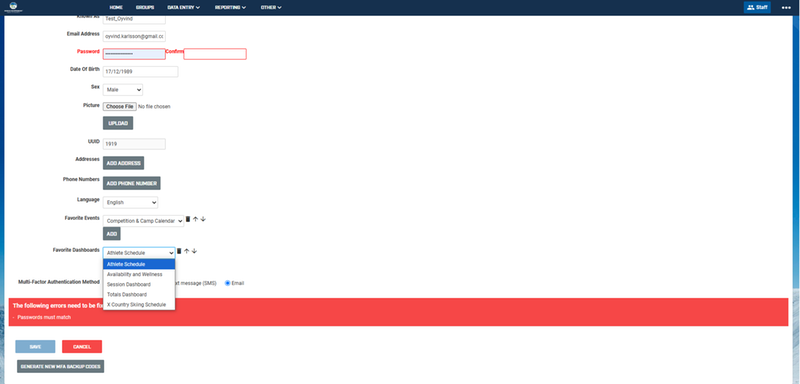The width and height of the screenshot is (800, 384).
Task: Expand the Reporting menu
Action: point(230,8)
